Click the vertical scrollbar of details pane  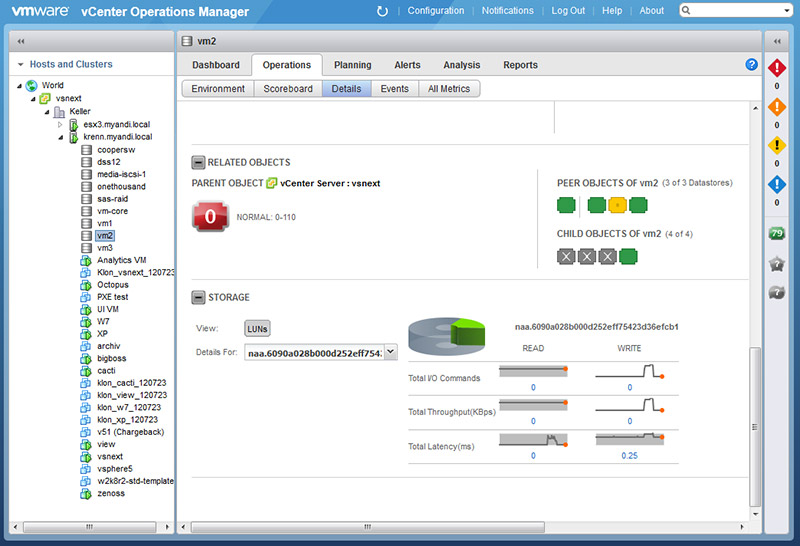click(755, 427)
